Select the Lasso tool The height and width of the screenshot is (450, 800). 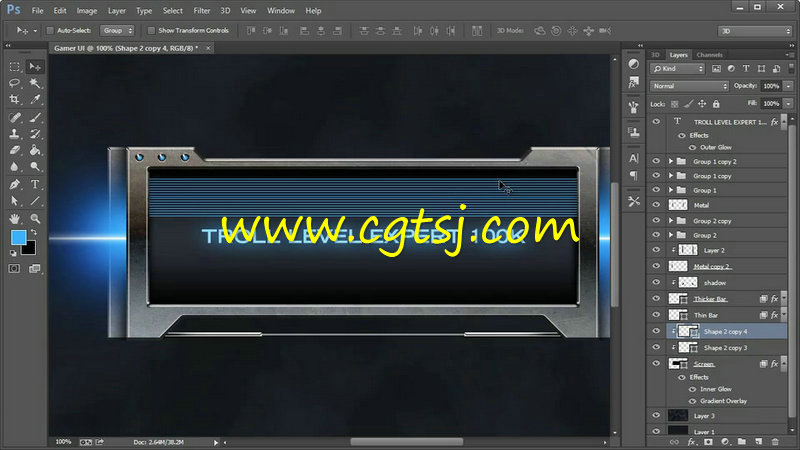[x=14, y=83]
